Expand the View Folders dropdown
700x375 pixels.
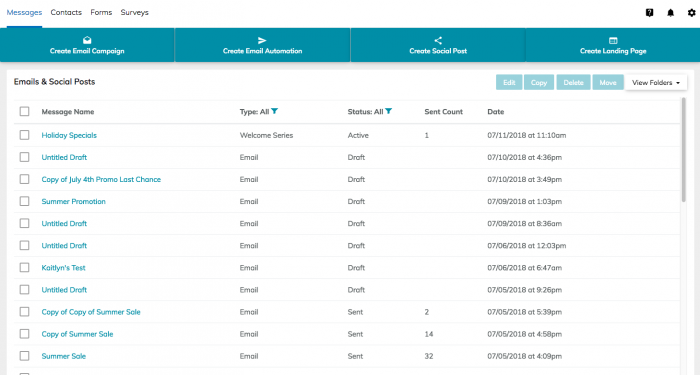click(656, 83)
